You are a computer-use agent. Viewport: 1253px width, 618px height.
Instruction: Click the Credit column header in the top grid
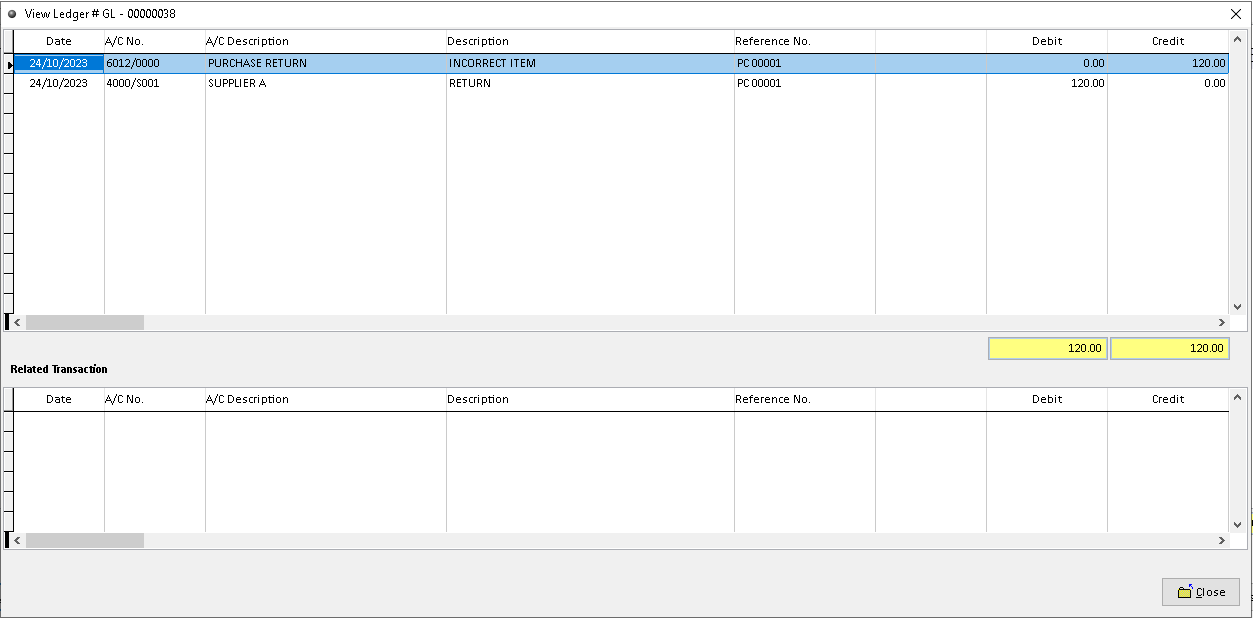[x=1167, y=41]
